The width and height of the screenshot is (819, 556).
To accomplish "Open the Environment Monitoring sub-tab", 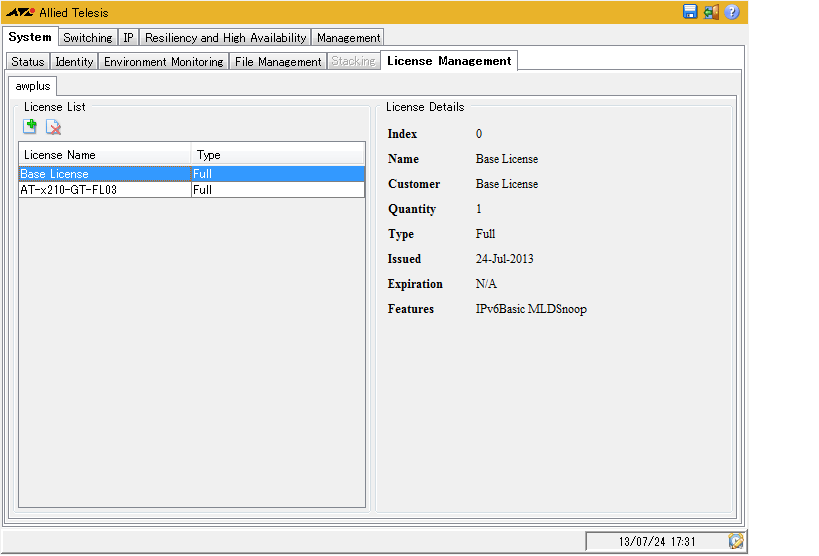I will tap(163, 62).
